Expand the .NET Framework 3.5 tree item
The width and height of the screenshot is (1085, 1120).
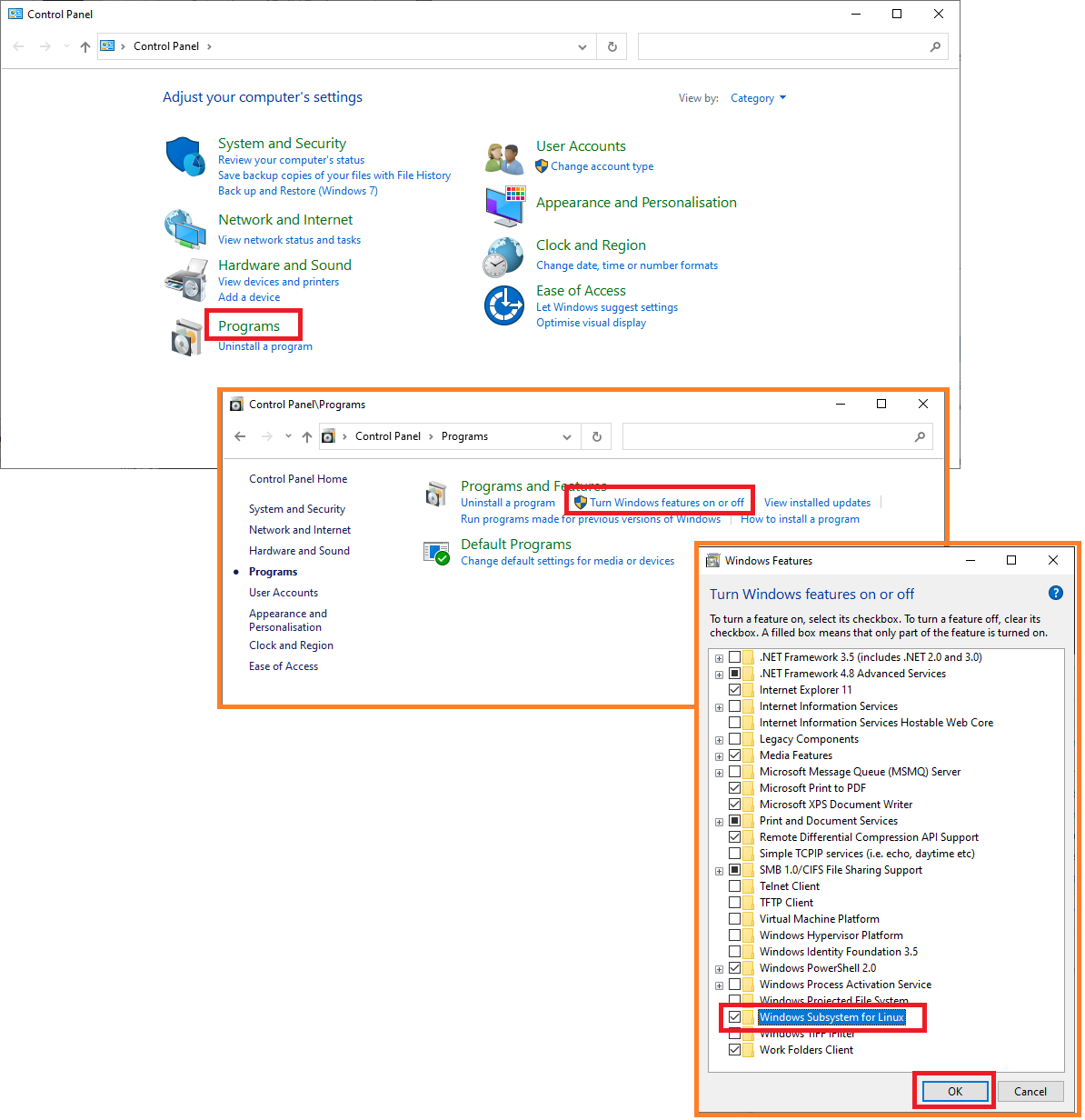[x=719, y=656]
